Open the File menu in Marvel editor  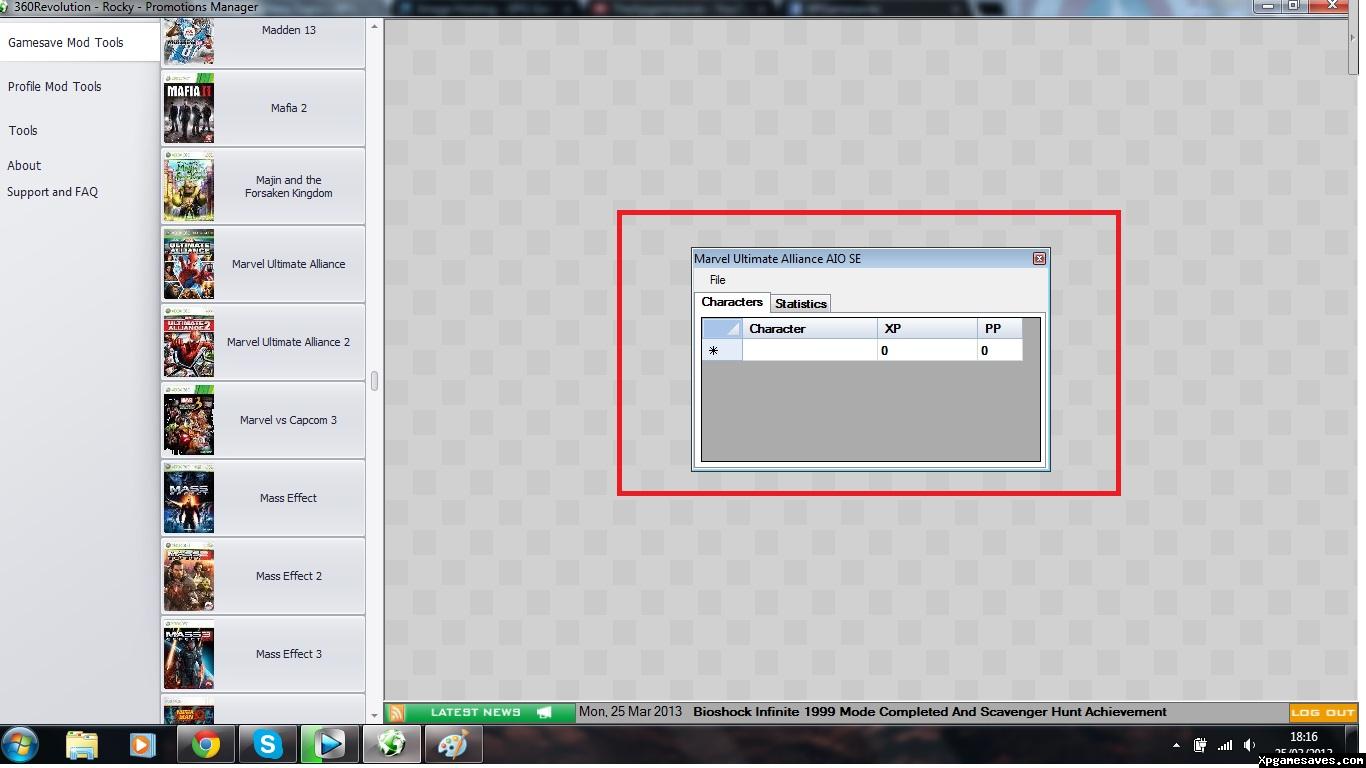pyautogui.click(x=717, y=280)
